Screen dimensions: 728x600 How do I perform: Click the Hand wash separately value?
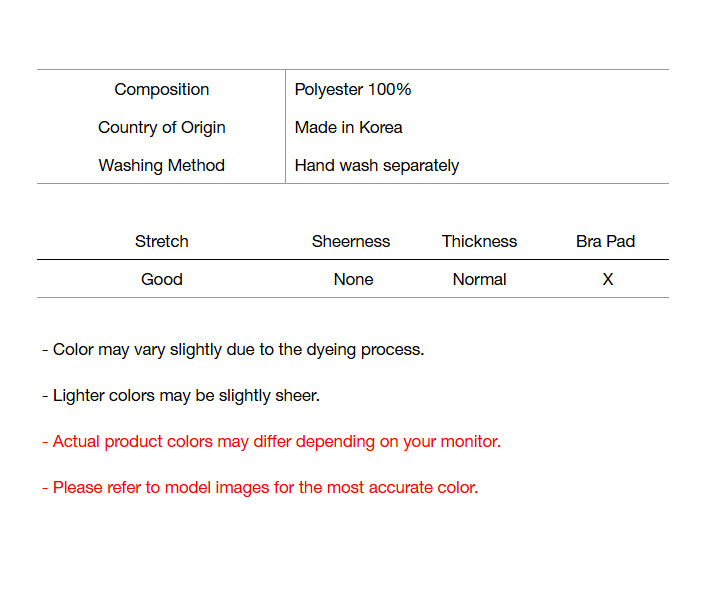[x=376, y=166]
